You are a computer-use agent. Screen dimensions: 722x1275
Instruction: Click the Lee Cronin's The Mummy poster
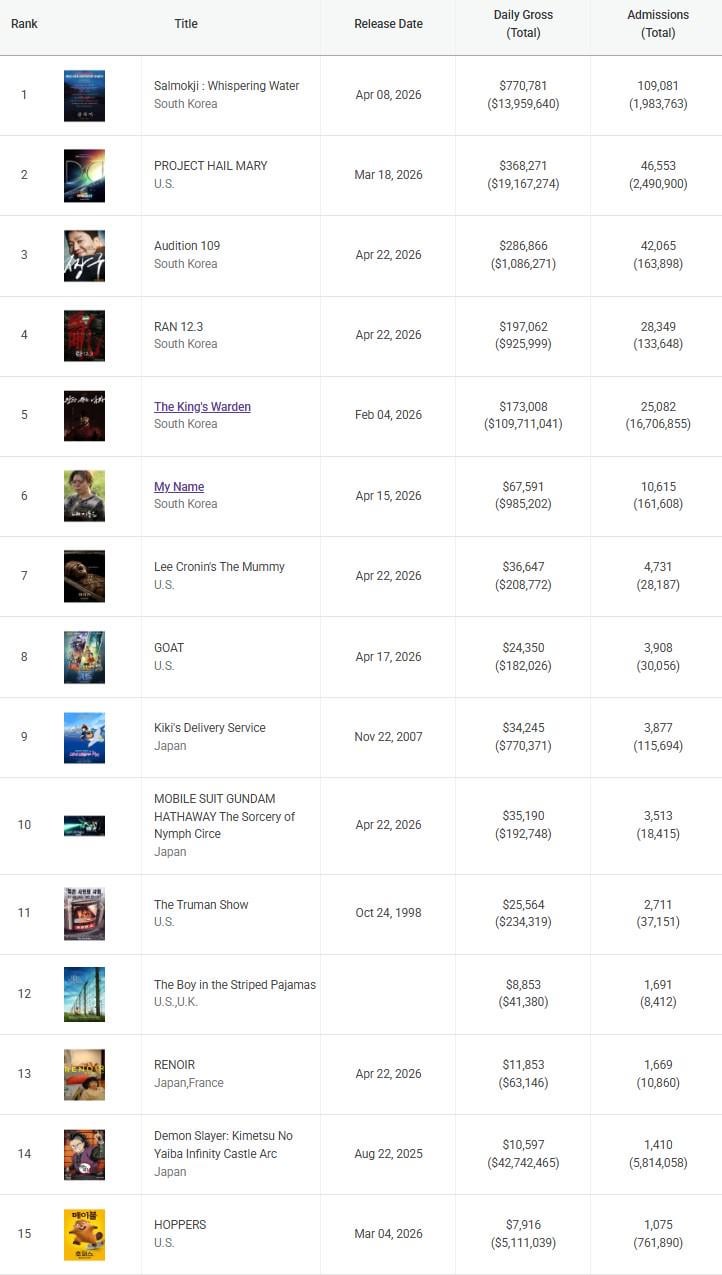click(84, 576)
